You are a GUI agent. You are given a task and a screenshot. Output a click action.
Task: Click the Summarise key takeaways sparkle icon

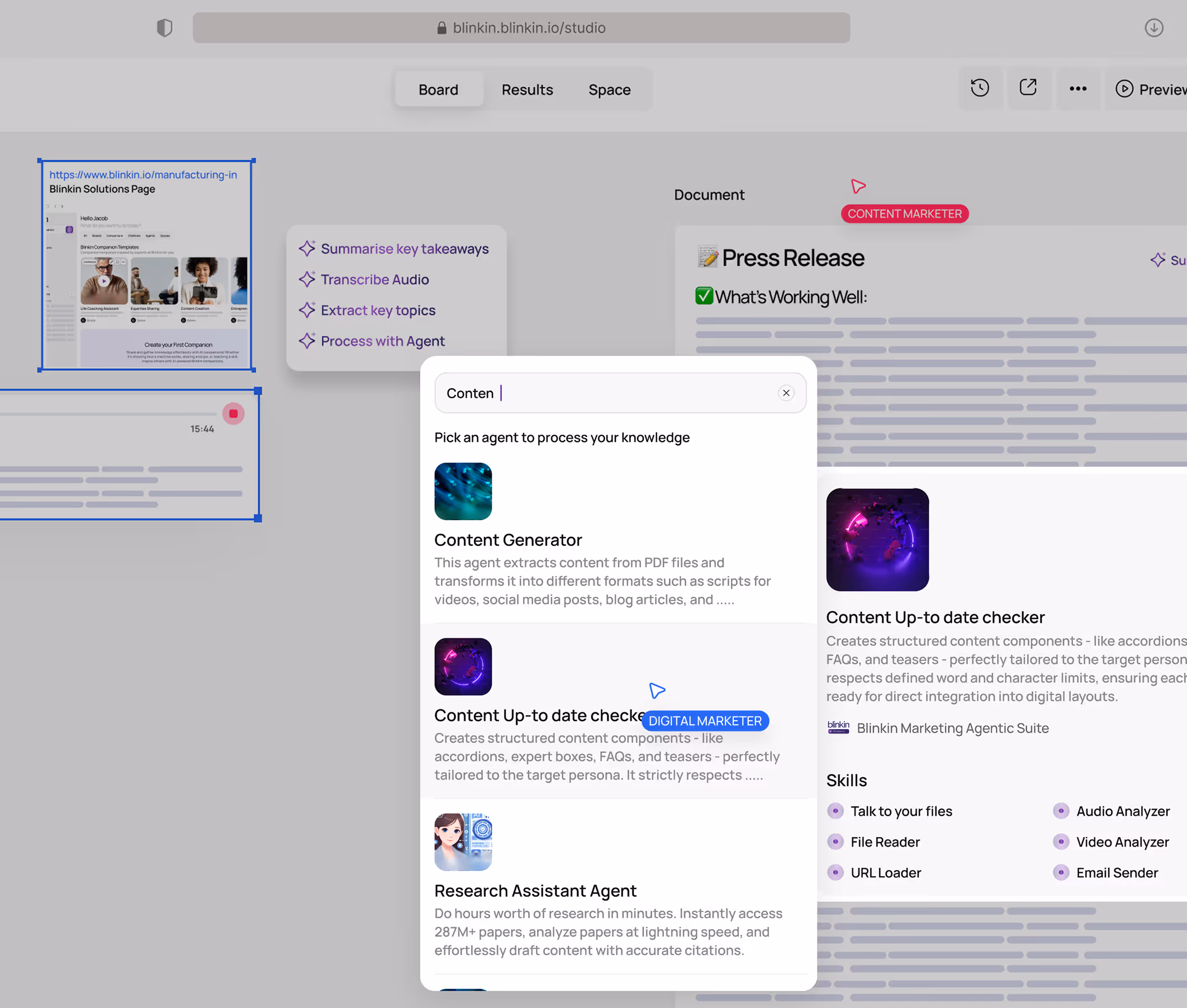[307, 248]
